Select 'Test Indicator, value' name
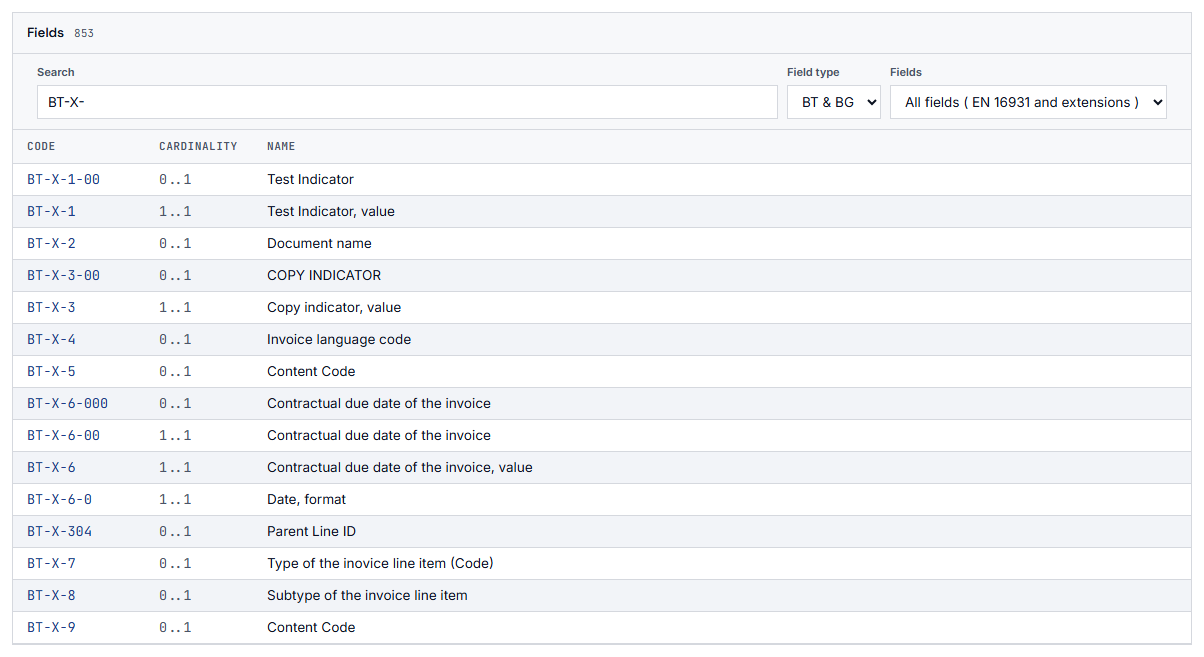 click(x=331, y=212)
